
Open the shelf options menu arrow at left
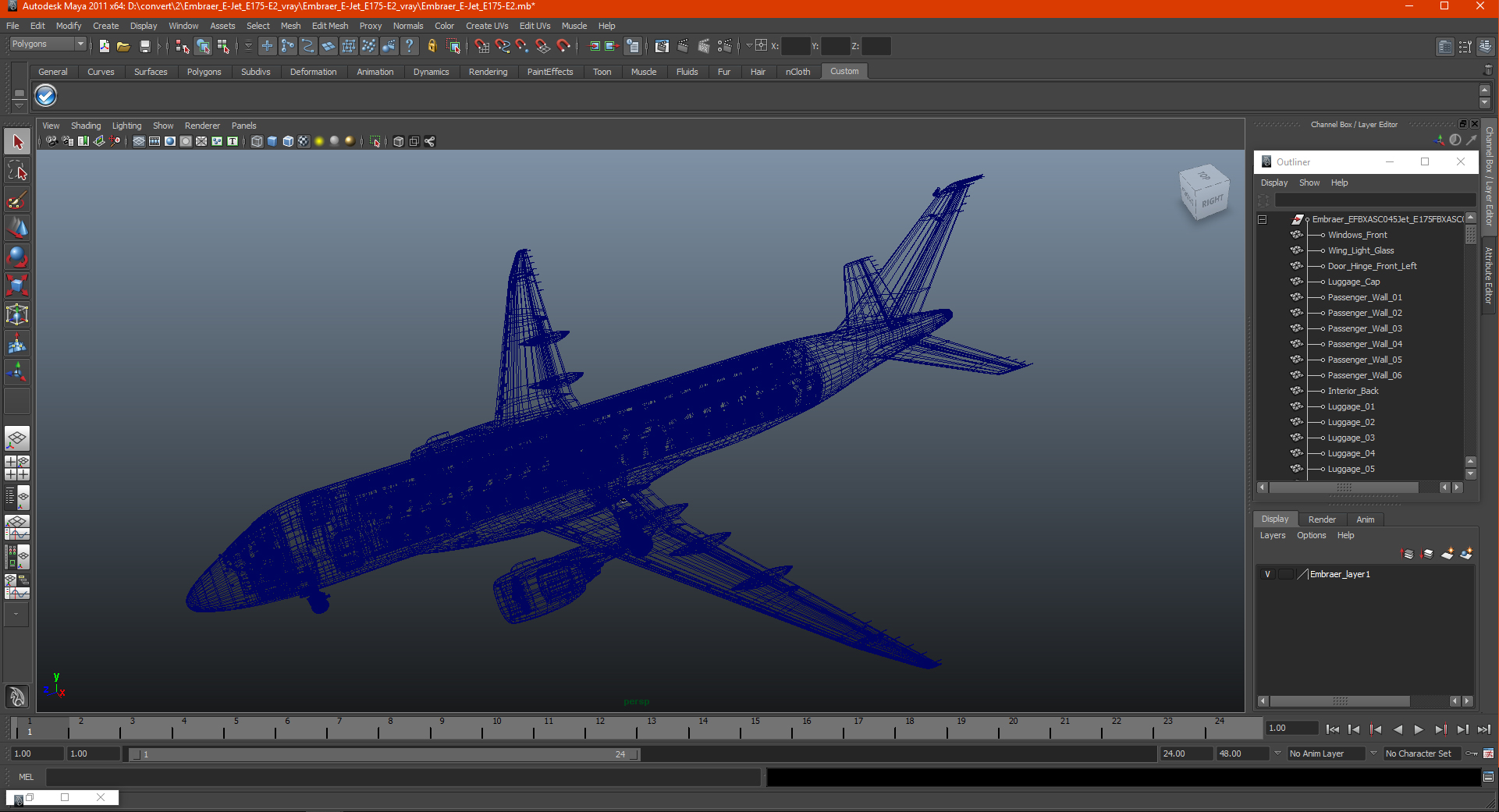pyautogui.click(x=19, y=105)
